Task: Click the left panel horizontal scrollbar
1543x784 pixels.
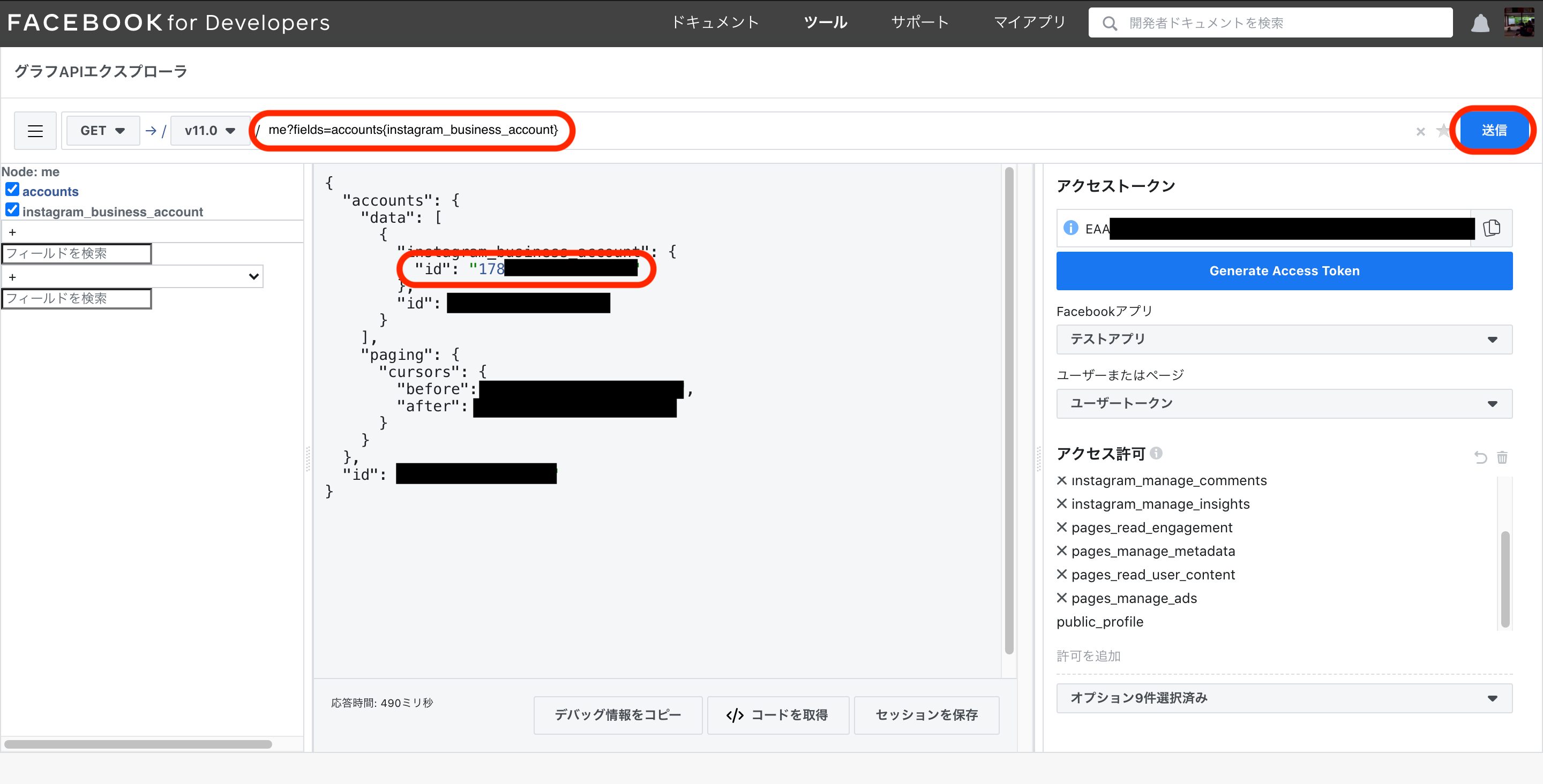Action: click(138, 744)
